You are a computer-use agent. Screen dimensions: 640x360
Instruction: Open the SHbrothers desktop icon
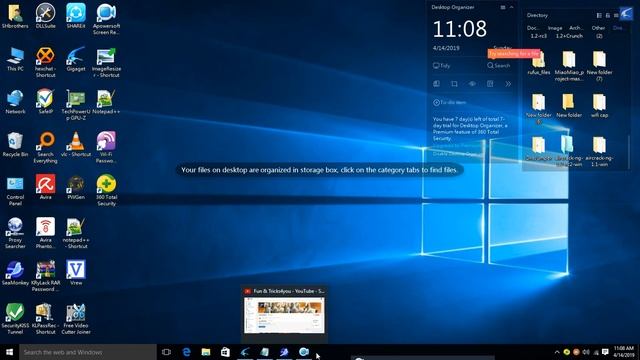[15, 16]
